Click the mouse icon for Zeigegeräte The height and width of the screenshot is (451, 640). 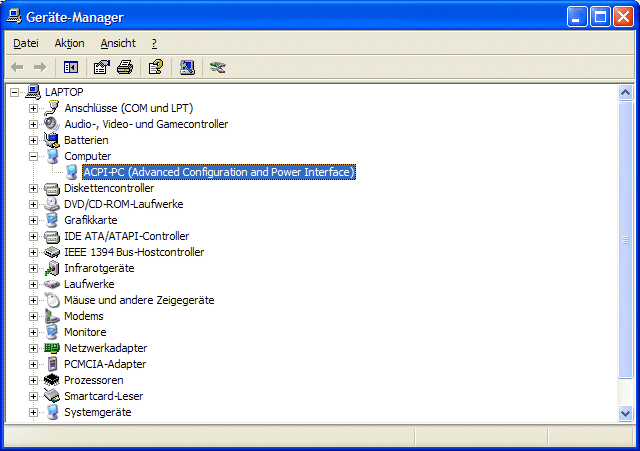coord(52,300)
